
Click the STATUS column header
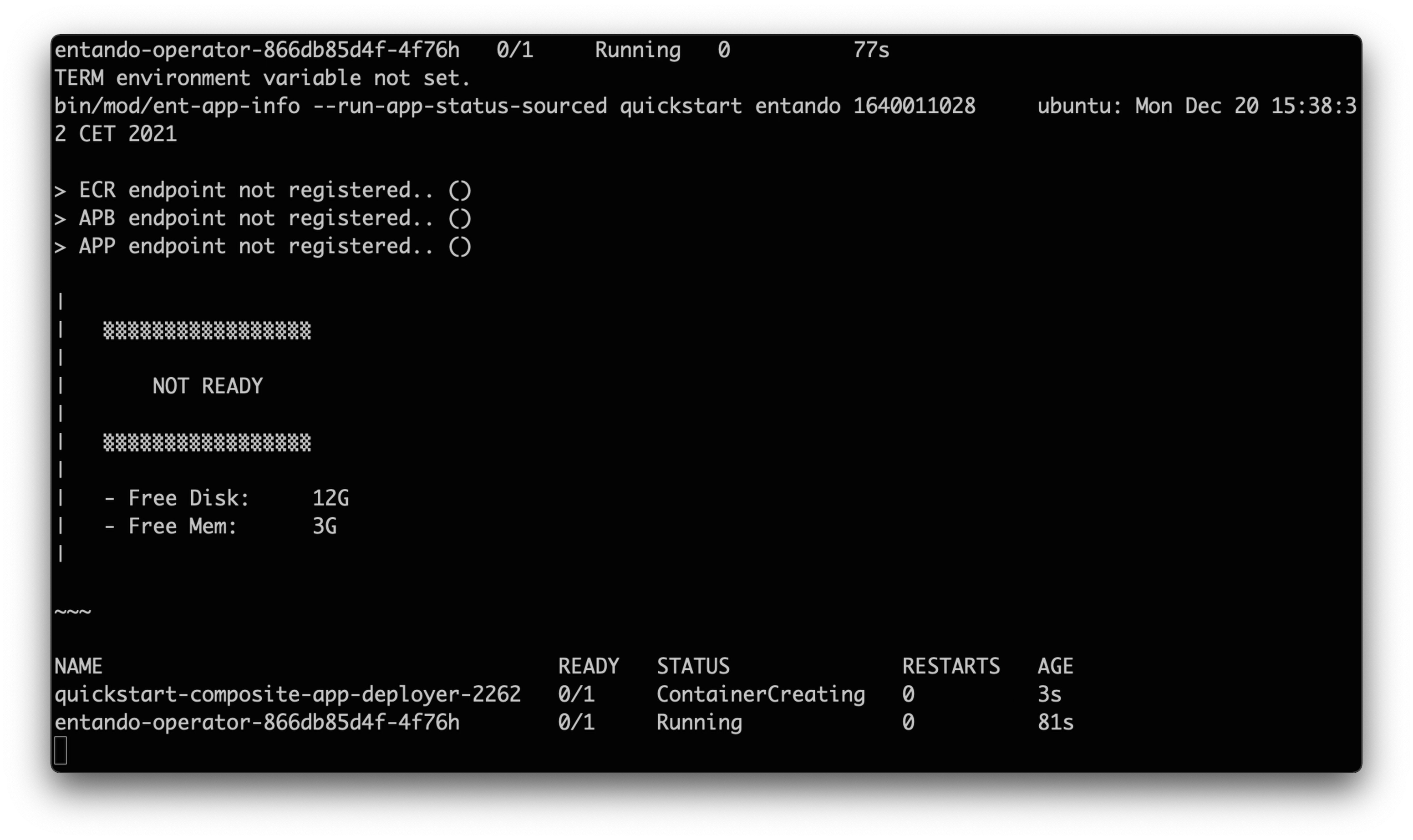[693, 666]
